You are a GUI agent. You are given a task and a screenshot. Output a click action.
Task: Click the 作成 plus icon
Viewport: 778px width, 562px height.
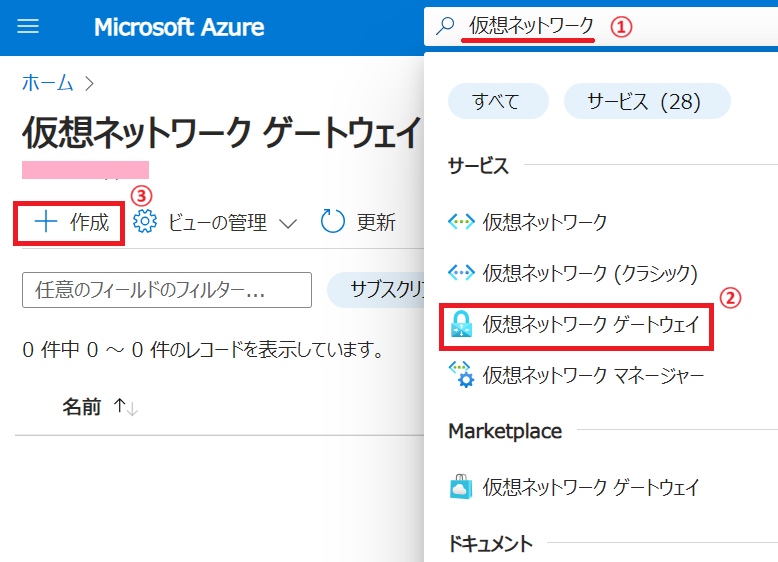(x=46, y=222)
